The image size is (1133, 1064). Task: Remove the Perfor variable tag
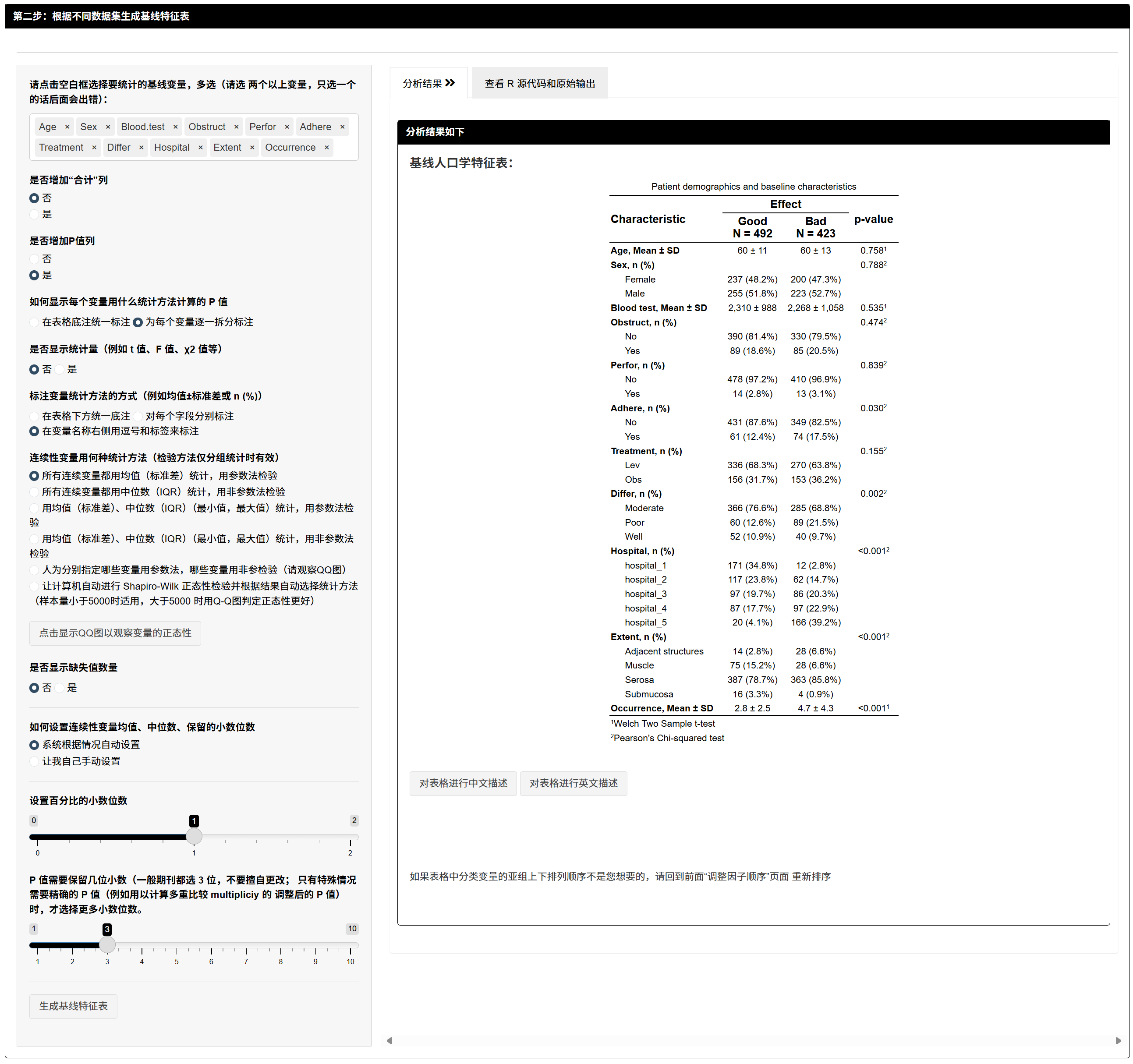coord(287,127)
